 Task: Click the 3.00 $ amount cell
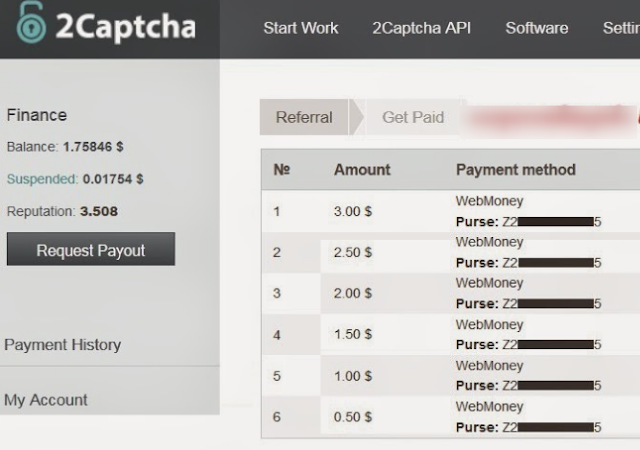coord(353,212)
